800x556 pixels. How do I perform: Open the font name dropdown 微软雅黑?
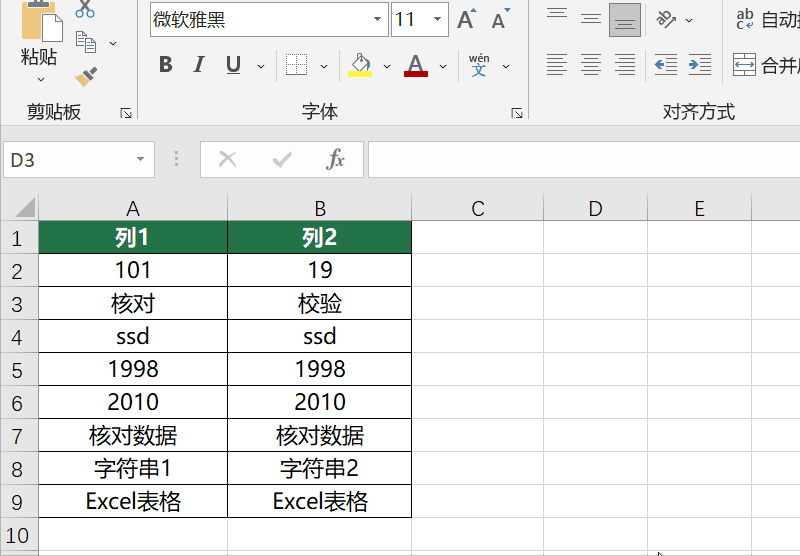(377, 19)
